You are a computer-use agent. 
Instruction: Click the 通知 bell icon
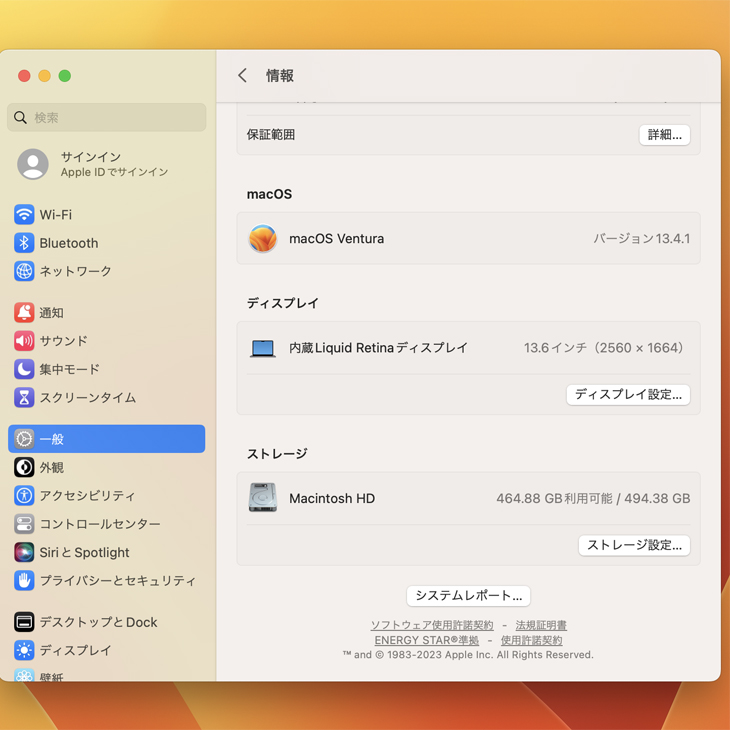[24, 313]
